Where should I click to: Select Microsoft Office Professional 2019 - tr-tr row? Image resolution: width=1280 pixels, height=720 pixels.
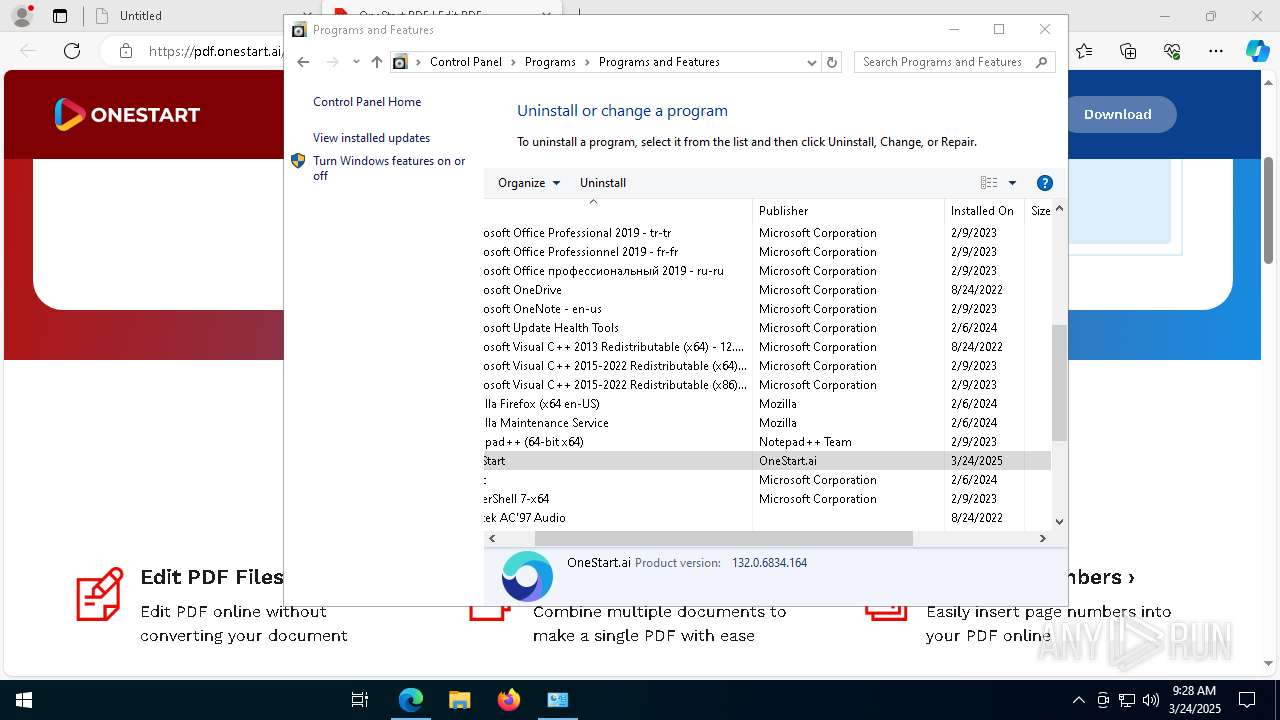coord(767,233)
